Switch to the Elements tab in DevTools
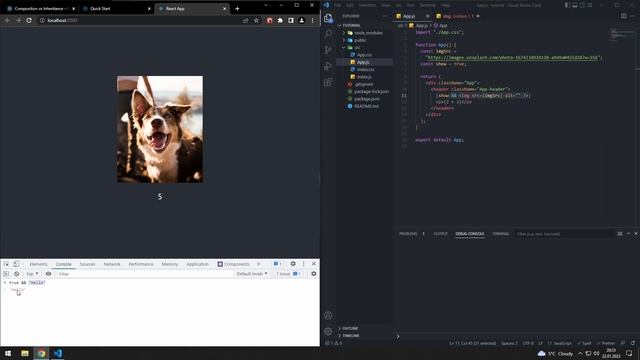Screen dimensions: 640x360 point(38,264)
